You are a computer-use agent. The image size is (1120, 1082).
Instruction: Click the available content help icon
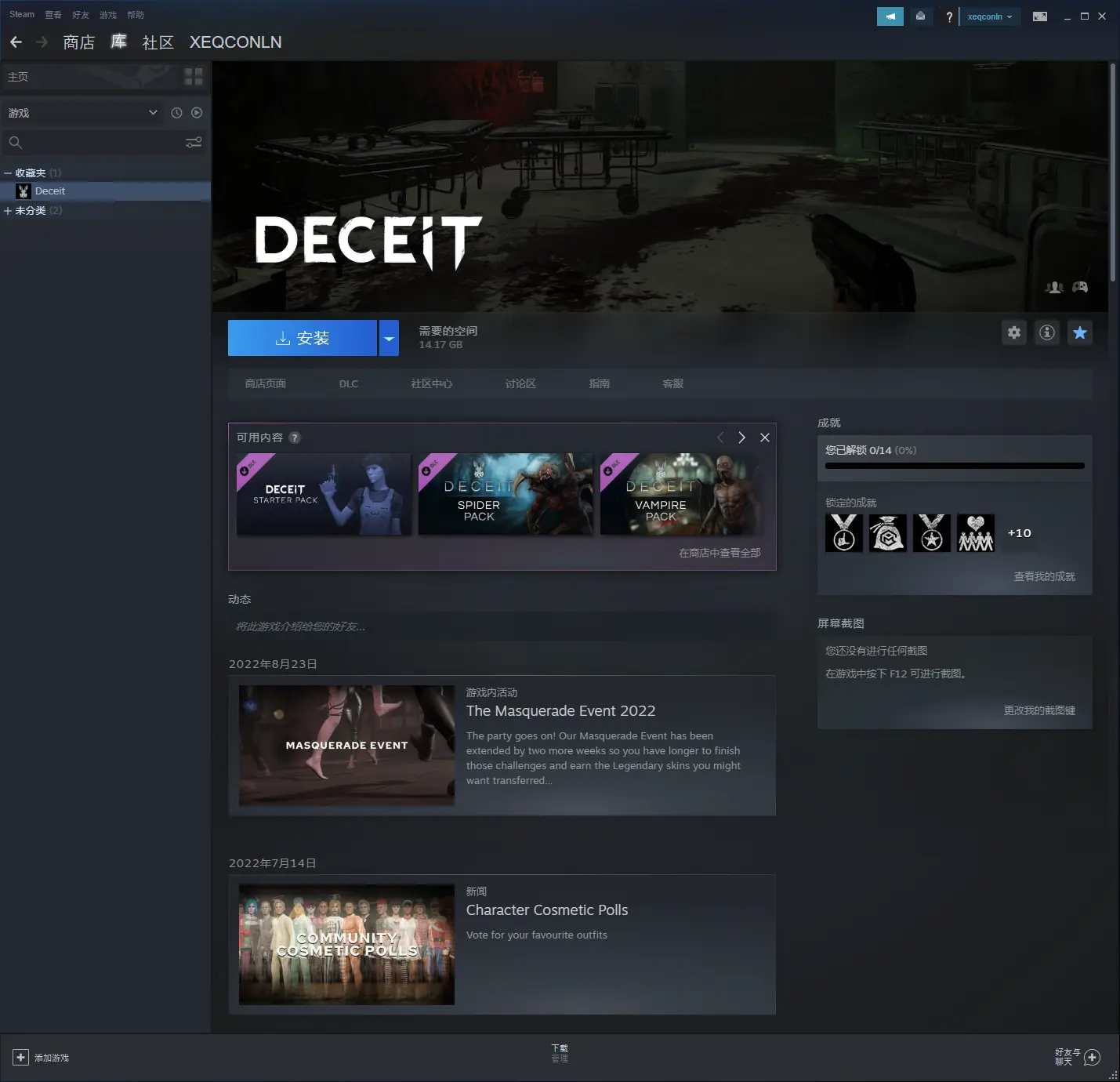coord(295,438)
